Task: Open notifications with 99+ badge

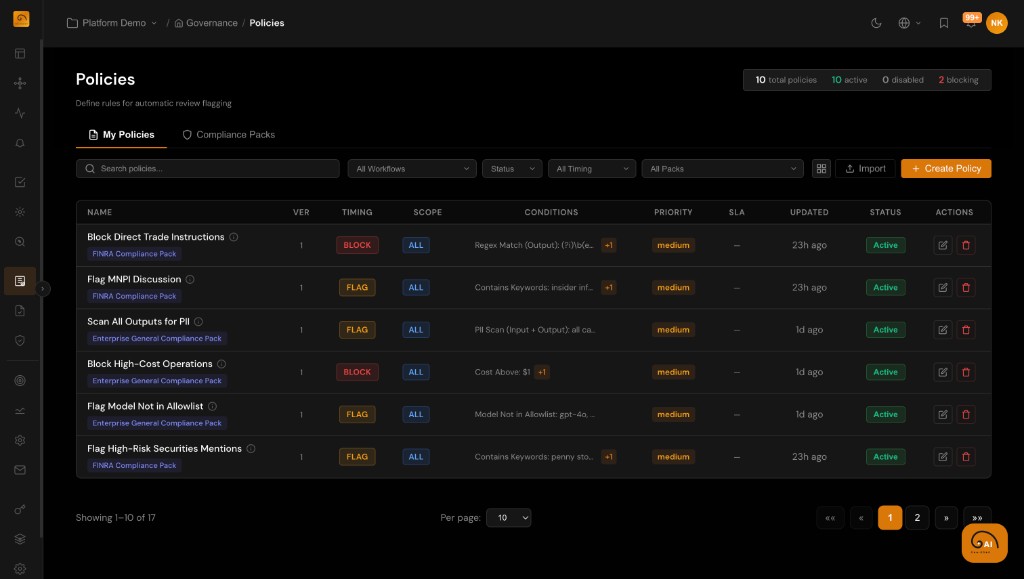Action: (970, 23)
